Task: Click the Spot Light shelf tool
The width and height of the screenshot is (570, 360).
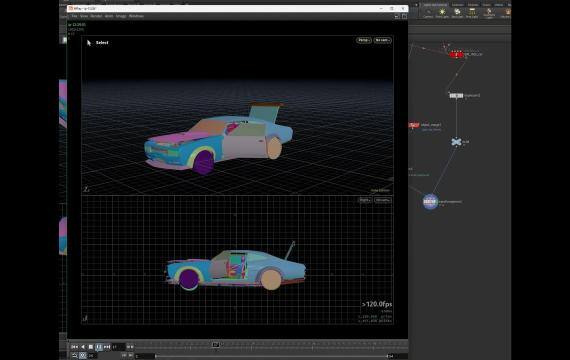Action: [457, 13]
